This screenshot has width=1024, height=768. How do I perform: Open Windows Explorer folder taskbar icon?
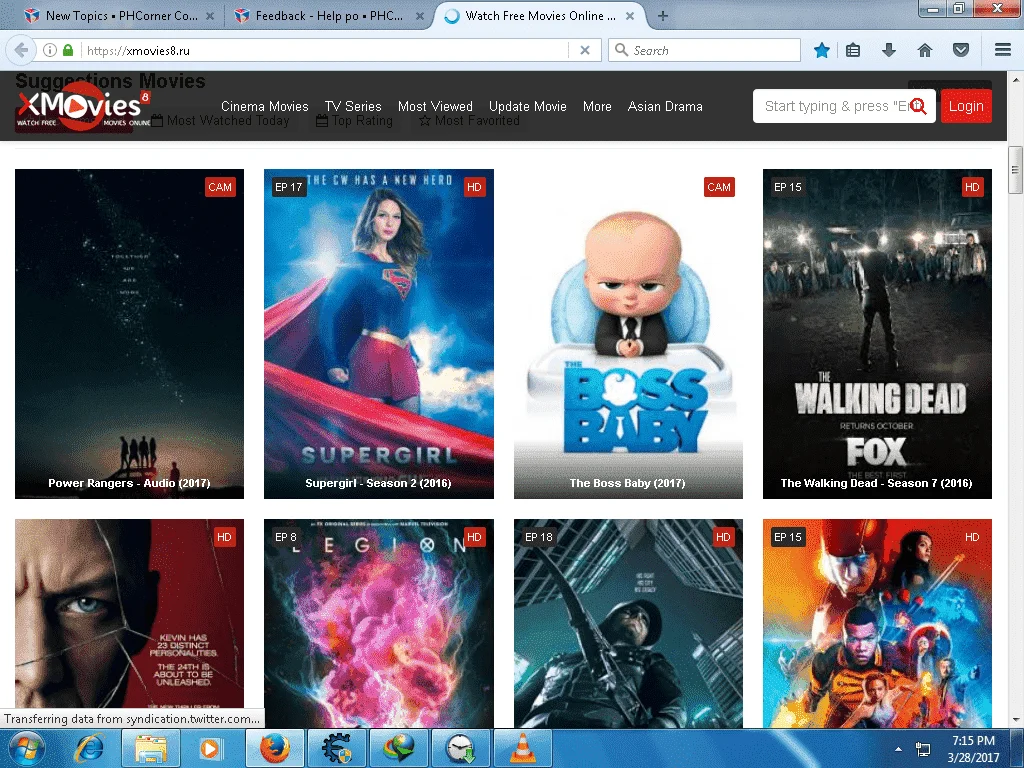(151, 748)
